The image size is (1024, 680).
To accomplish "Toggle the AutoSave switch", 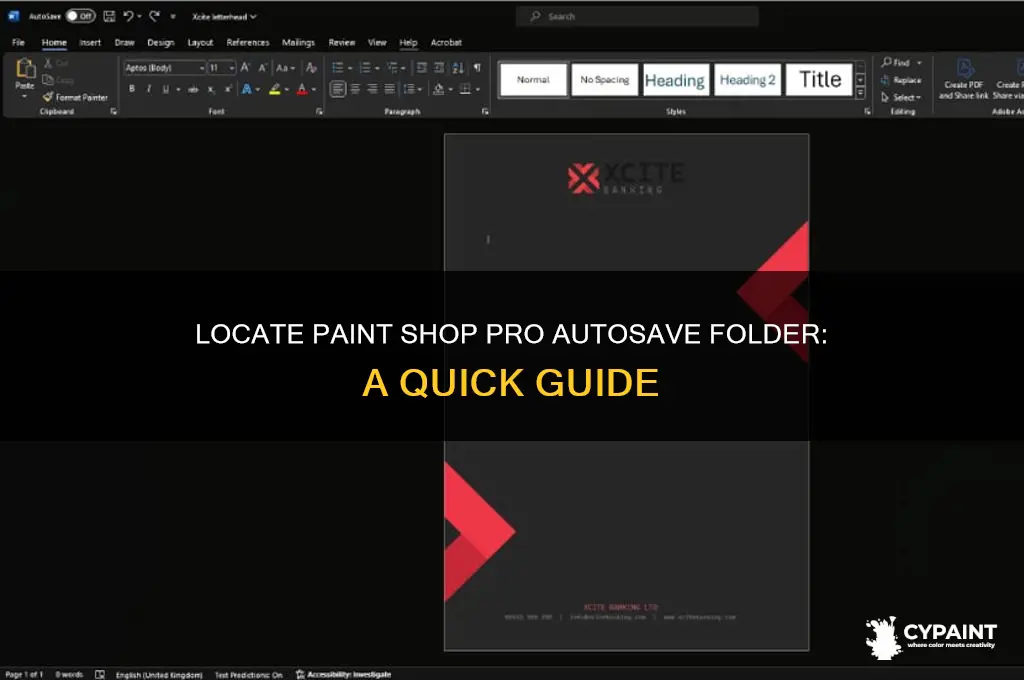I will click(80, 16).
